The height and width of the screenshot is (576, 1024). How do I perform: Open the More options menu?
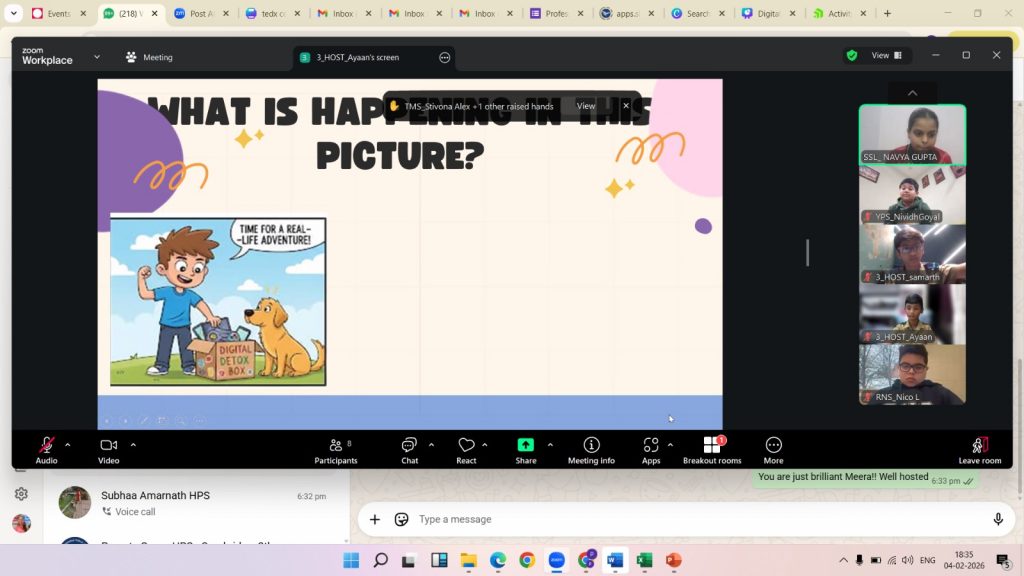pyautogui.click(x=773, y=449)
